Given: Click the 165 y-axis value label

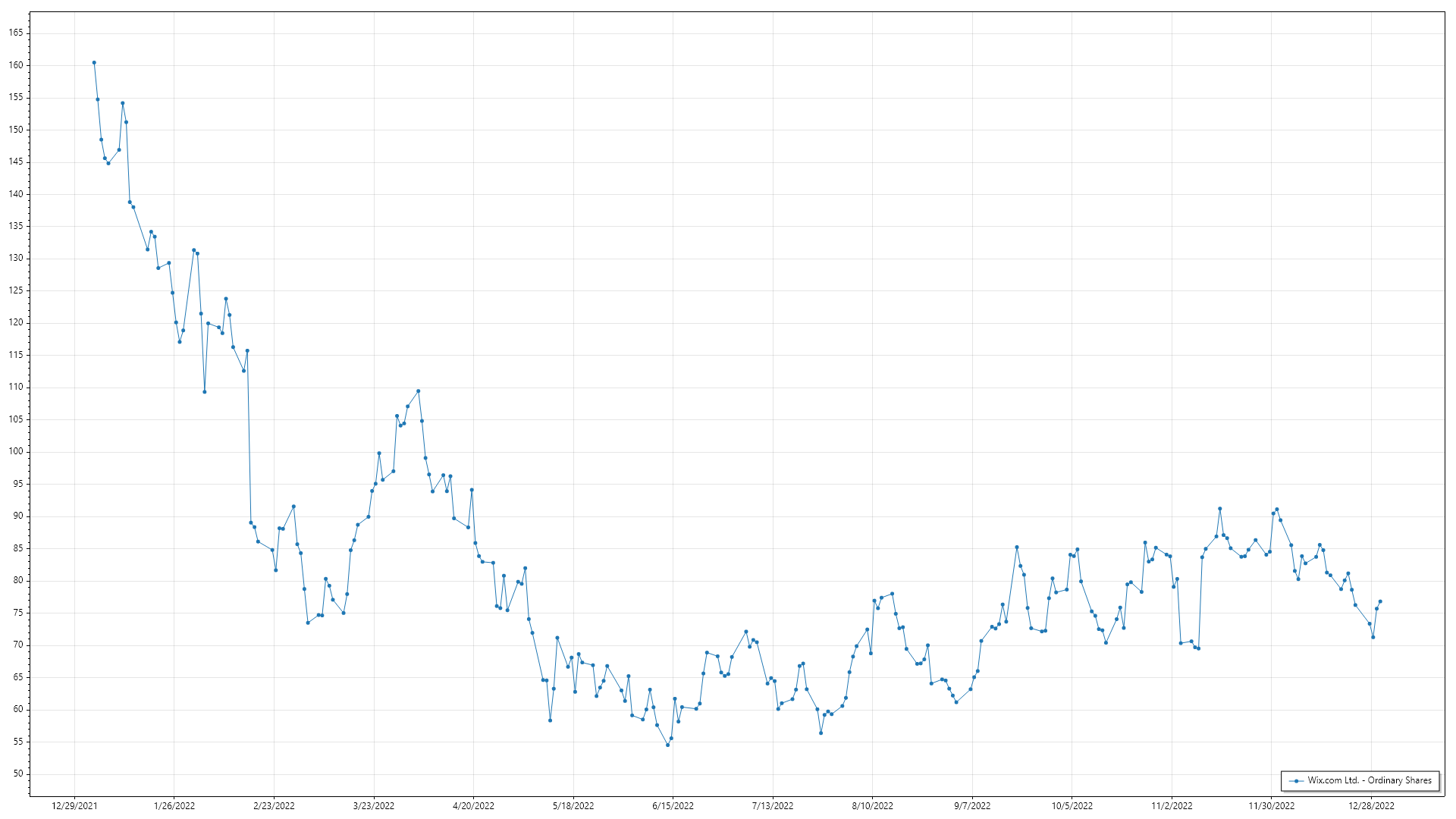Looking at the screenshot, I should [x=16, y=33].
